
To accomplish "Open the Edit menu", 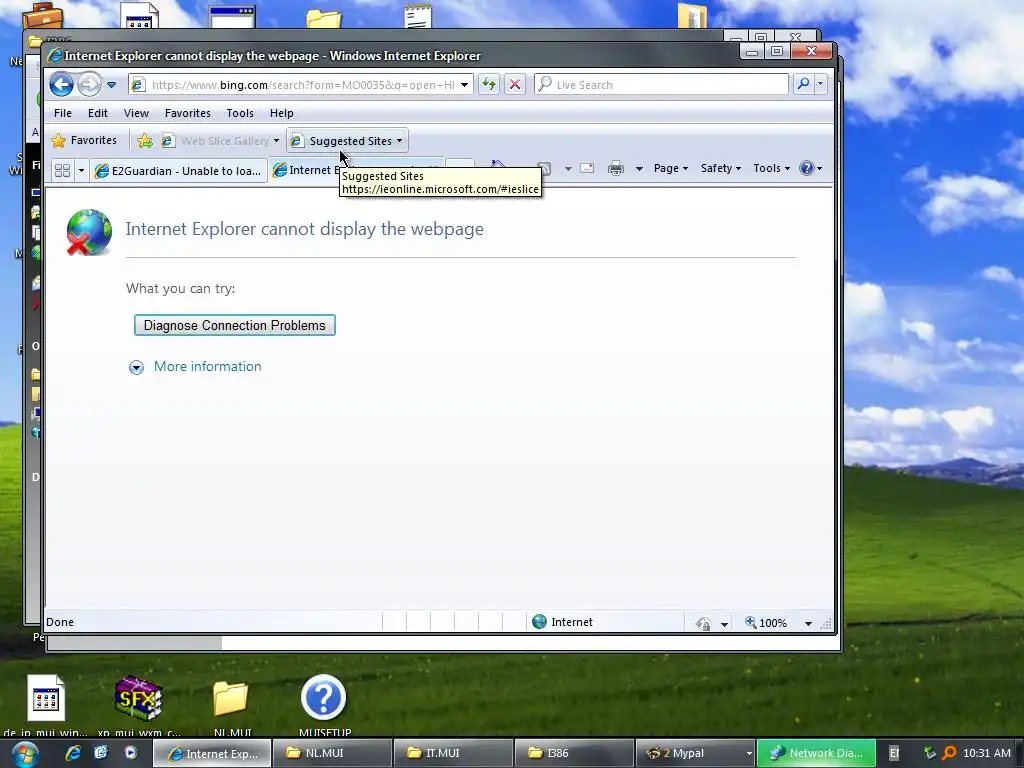I will pos(98,113).
